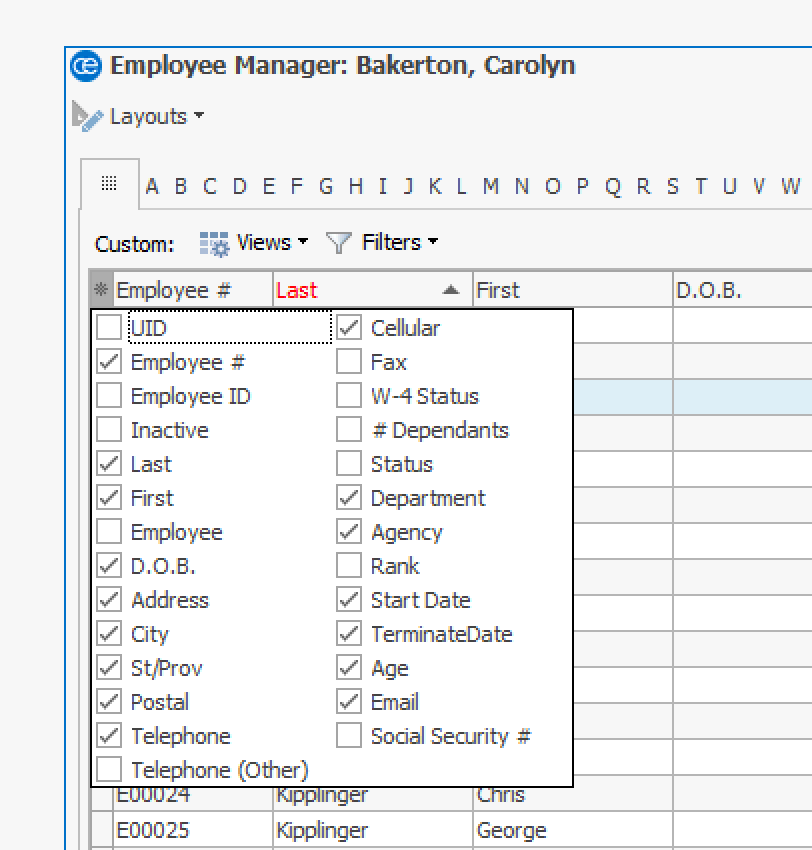Hide the Age column

[x=349, y=668]
